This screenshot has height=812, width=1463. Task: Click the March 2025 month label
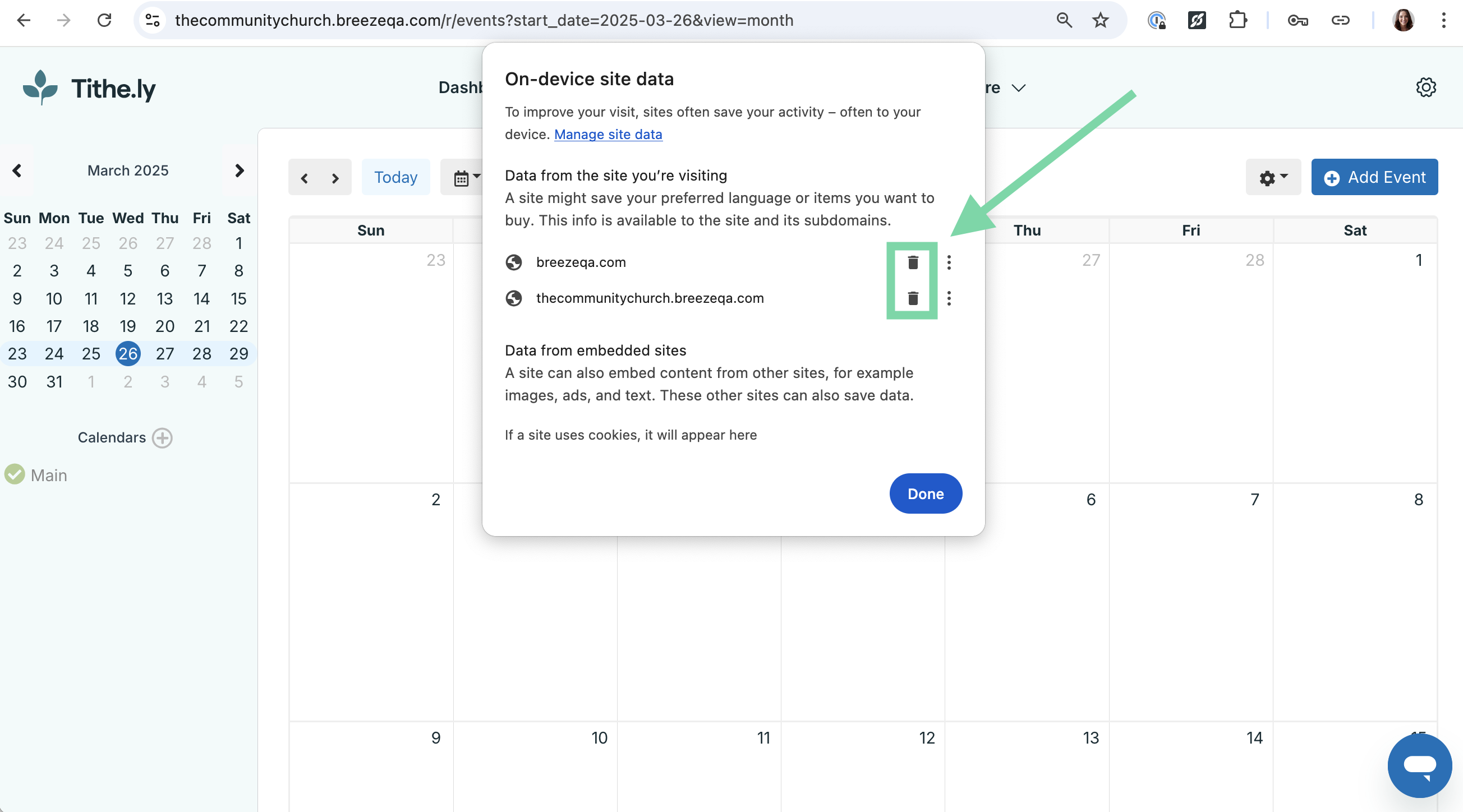(128, 170)
